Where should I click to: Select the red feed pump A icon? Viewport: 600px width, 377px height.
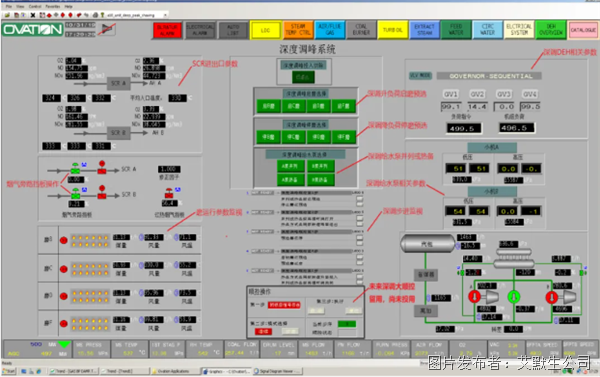tap(474, 296)
